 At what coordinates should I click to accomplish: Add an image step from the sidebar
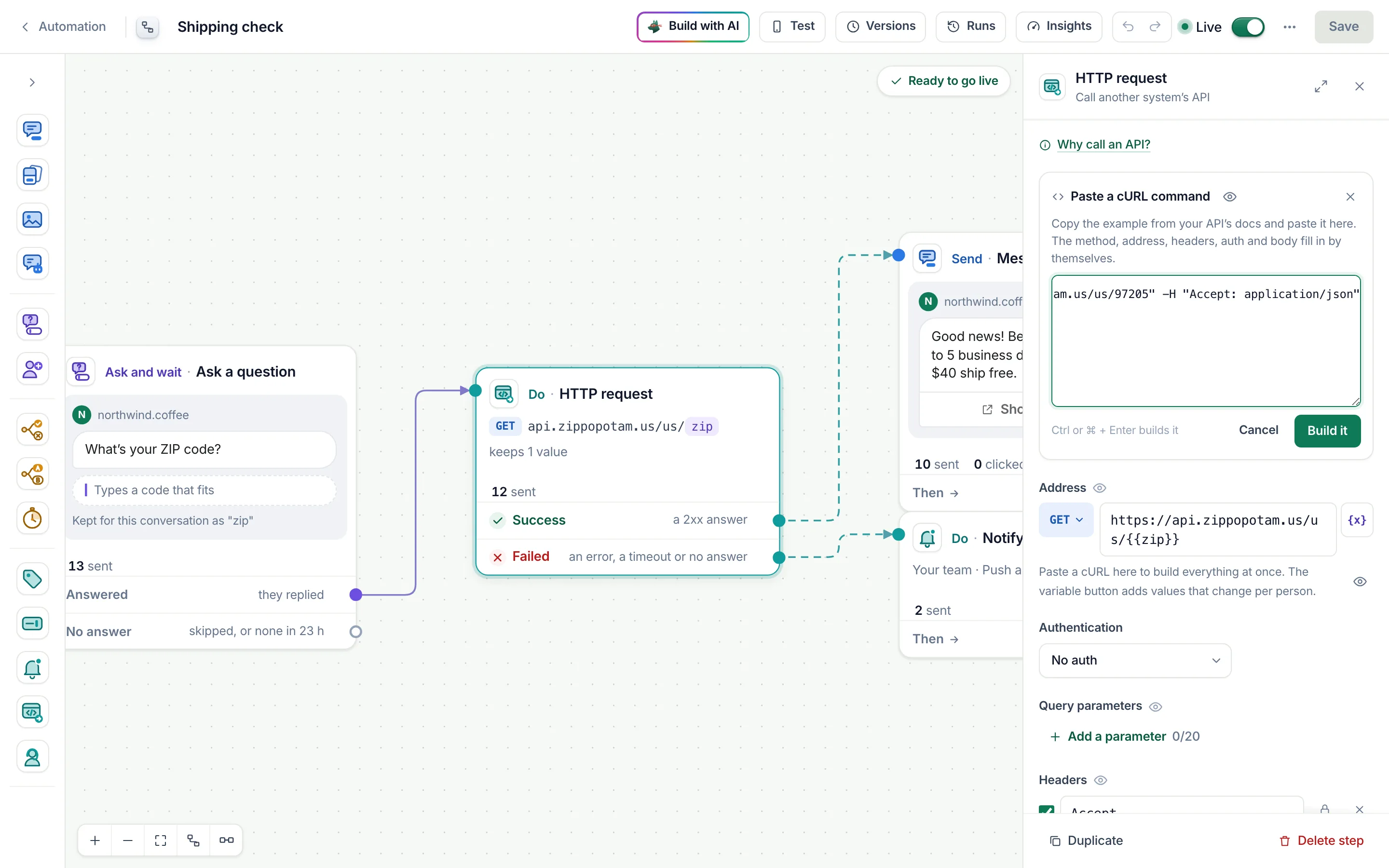[x=32, y=219]
